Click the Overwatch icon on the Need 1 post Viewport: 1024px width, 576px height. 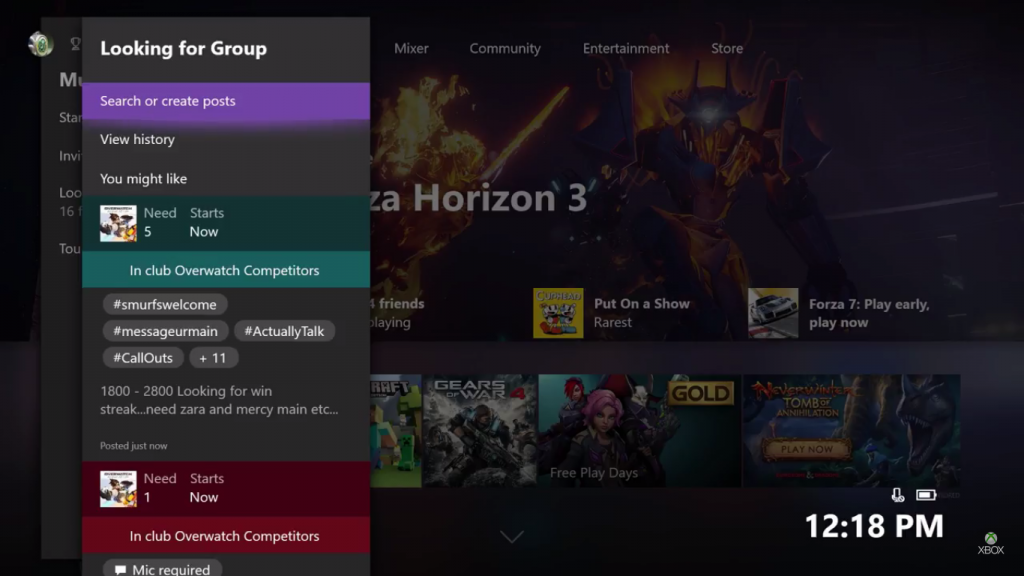pos(118,488)
